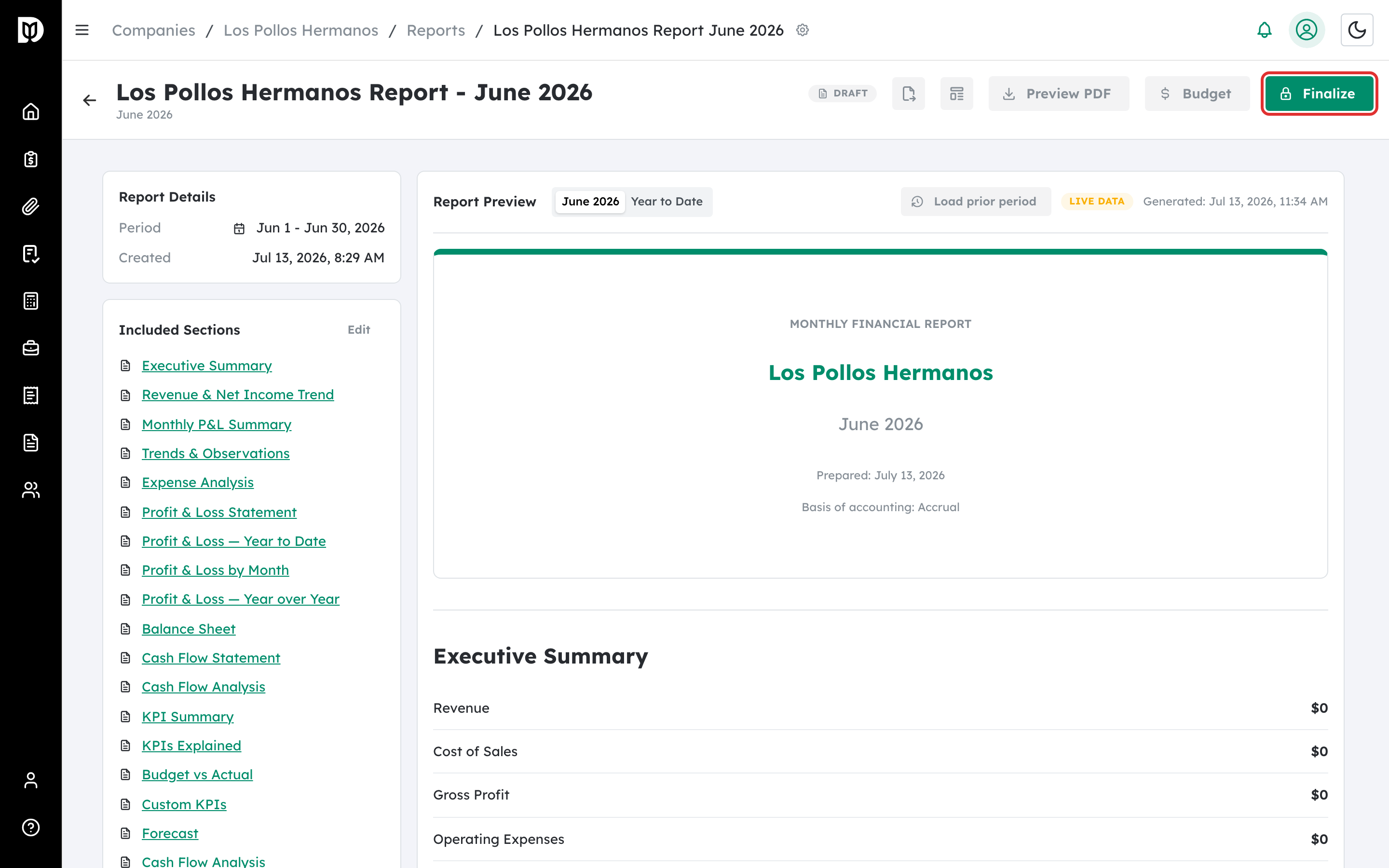Open Cash Flow Statement link

coord(211,658)
